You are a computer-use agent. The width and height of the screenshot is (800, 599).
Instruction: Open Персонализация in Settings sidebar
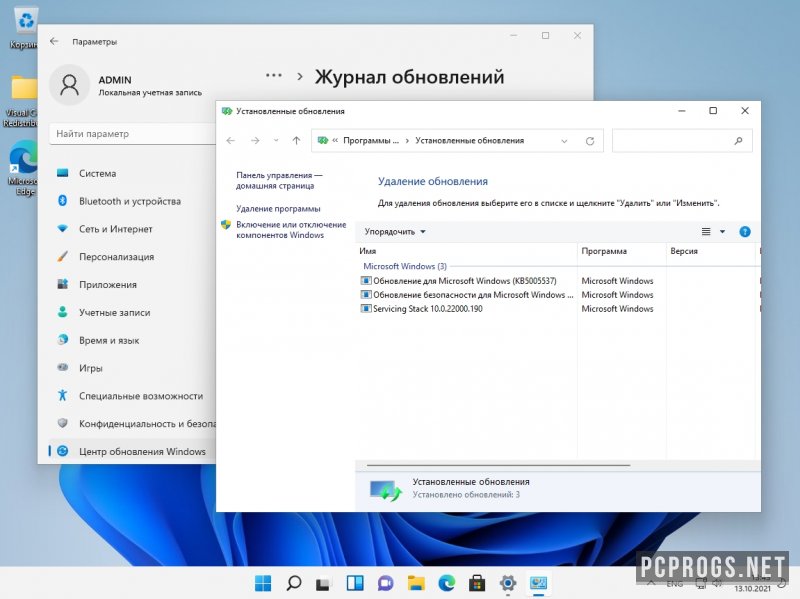pyautogui.click(x=132, y=257)
